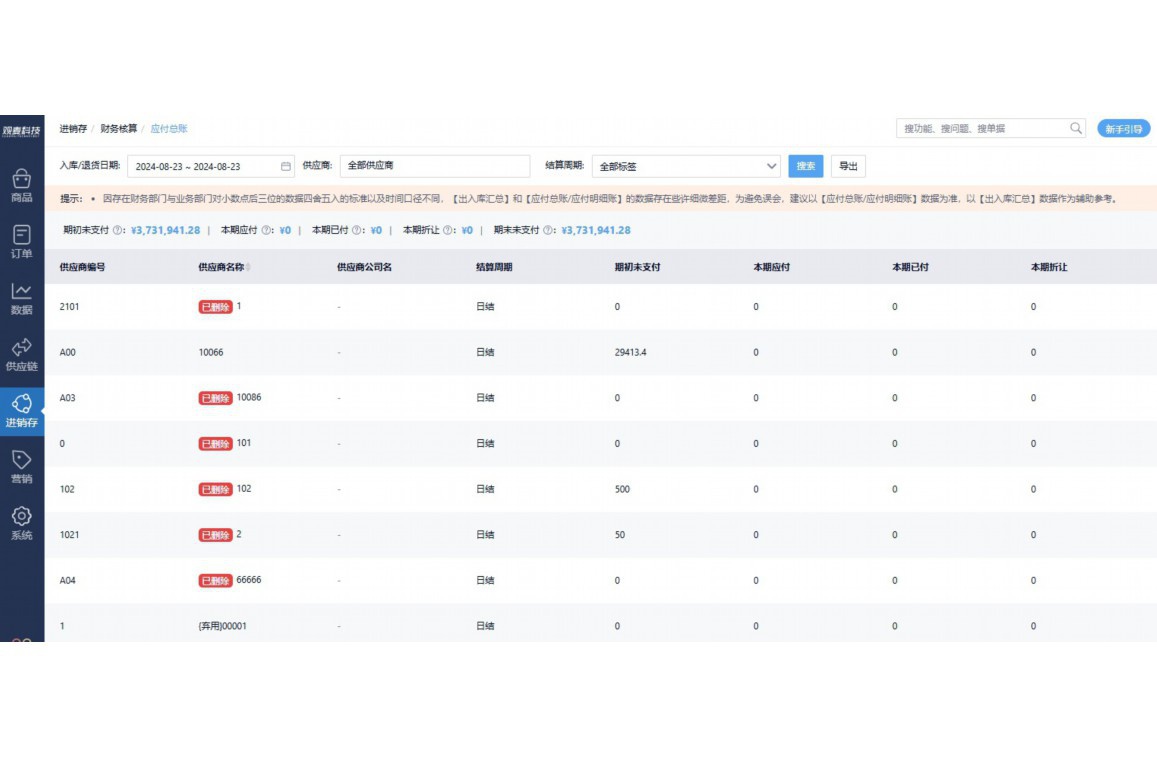Click the help icon next to 期初未支付
The height and width of the screenshot is (757, 1157).
click(119, 231)
